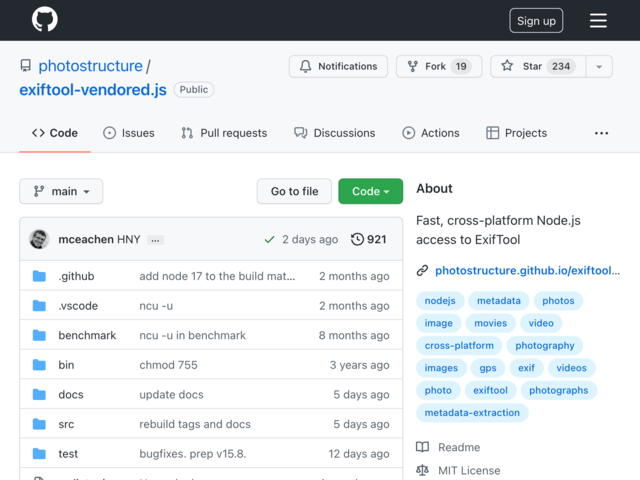The height and width of the screenshot is (480, 640).
Task: Click the link chain icon in About
Action: tap(422, 270)
